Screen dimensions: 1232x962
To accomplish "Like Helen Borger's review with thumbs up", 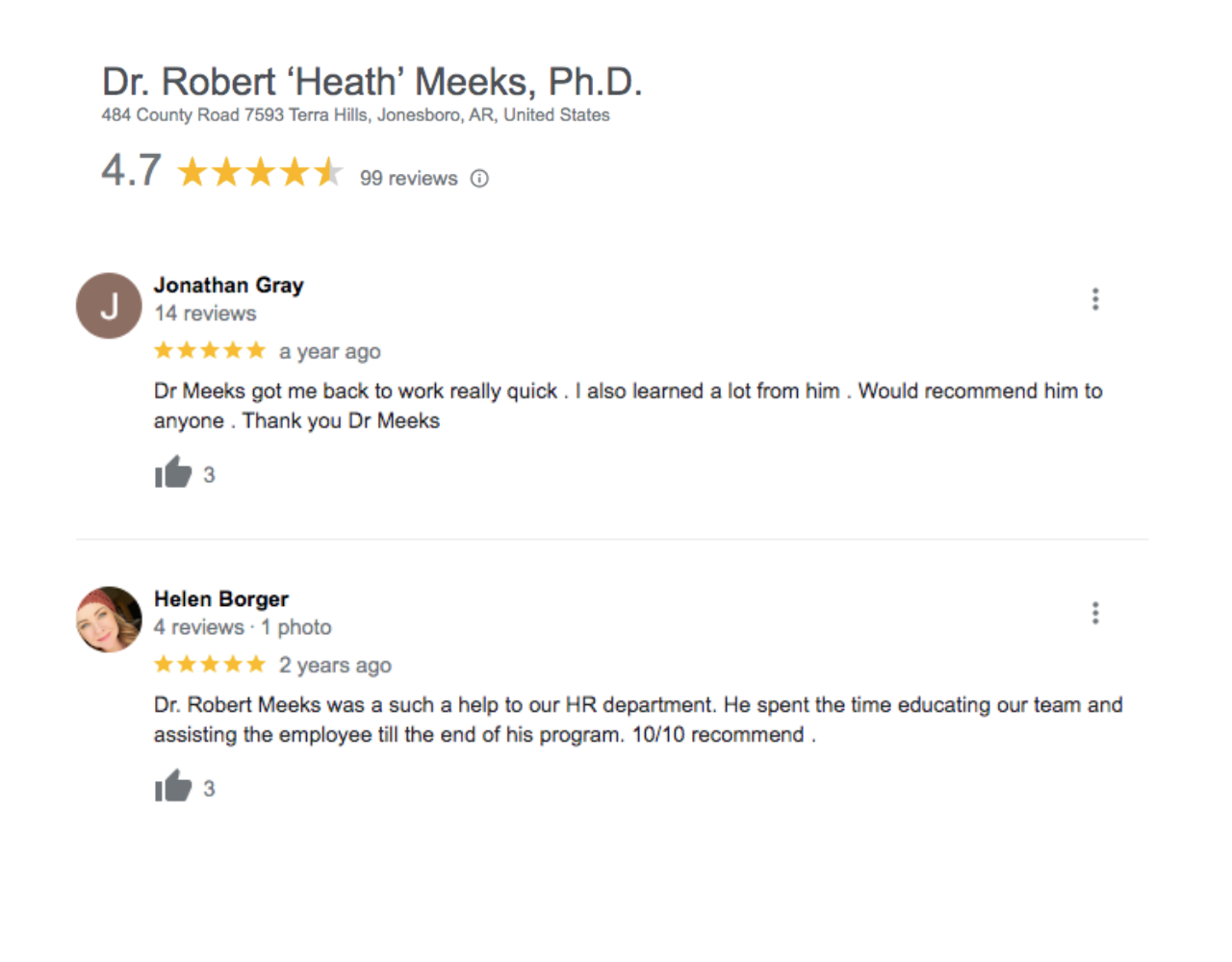I will (173, 786).
